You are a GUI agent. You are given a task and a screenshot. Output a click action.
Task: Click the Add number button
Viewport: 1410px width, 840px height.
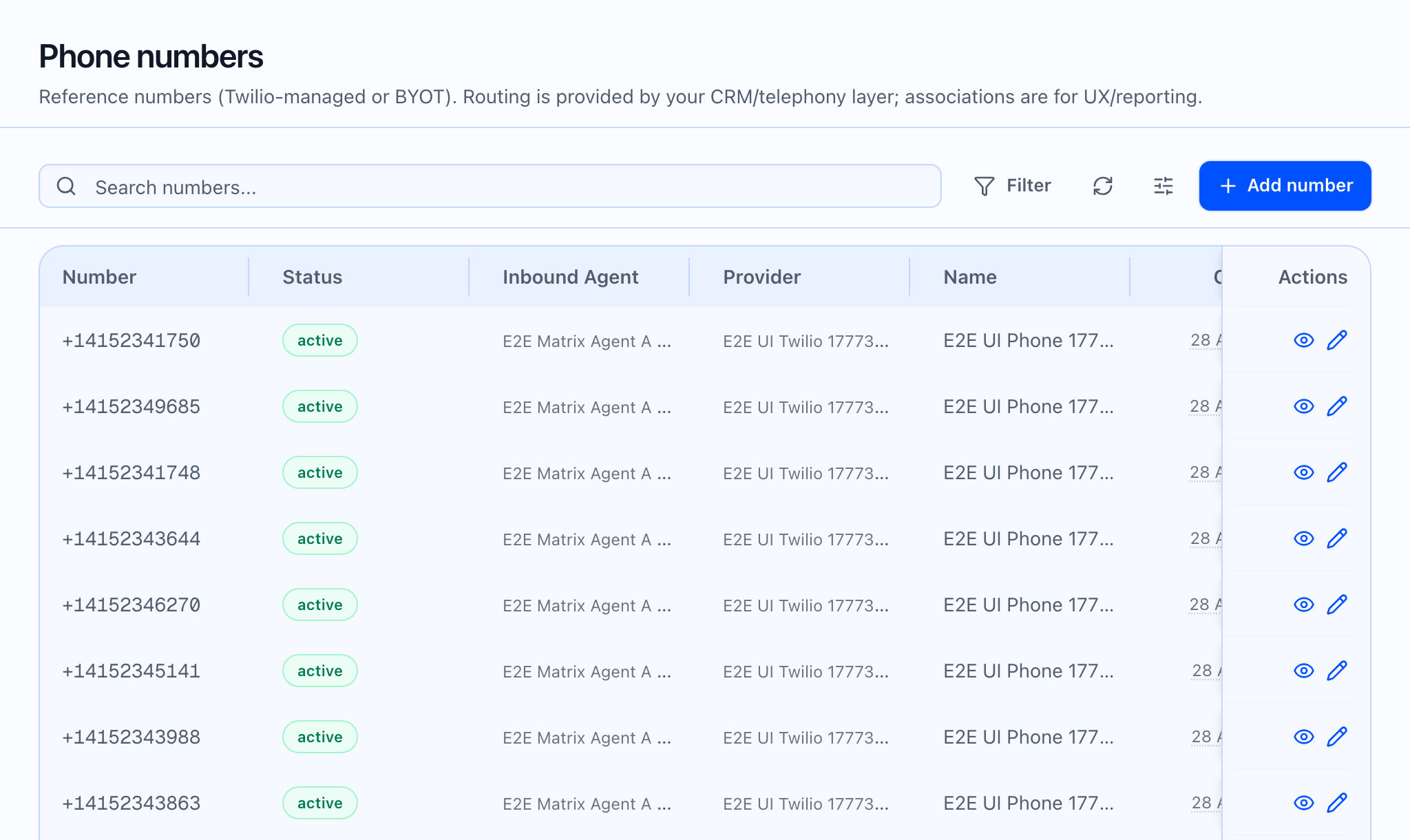(x=1285, y=186)
